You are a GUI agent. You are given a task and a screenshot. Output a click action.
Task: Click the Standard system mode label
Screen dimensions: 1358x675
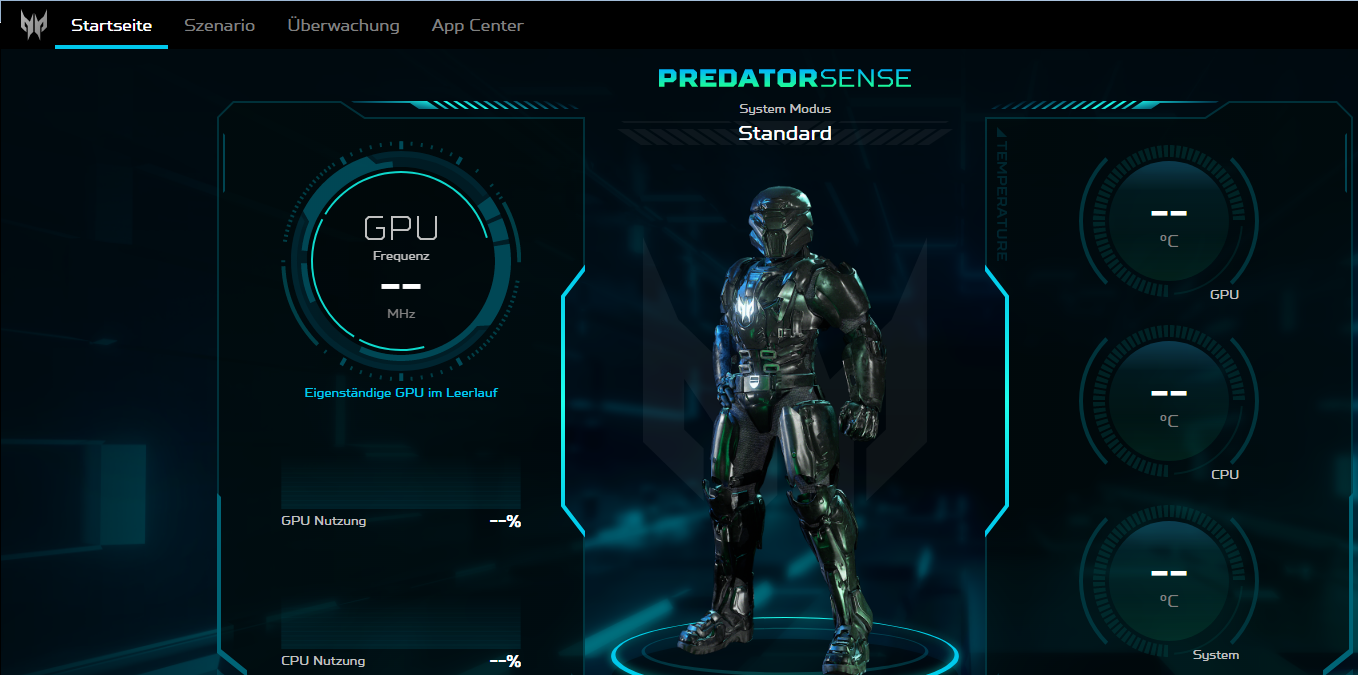785,133
